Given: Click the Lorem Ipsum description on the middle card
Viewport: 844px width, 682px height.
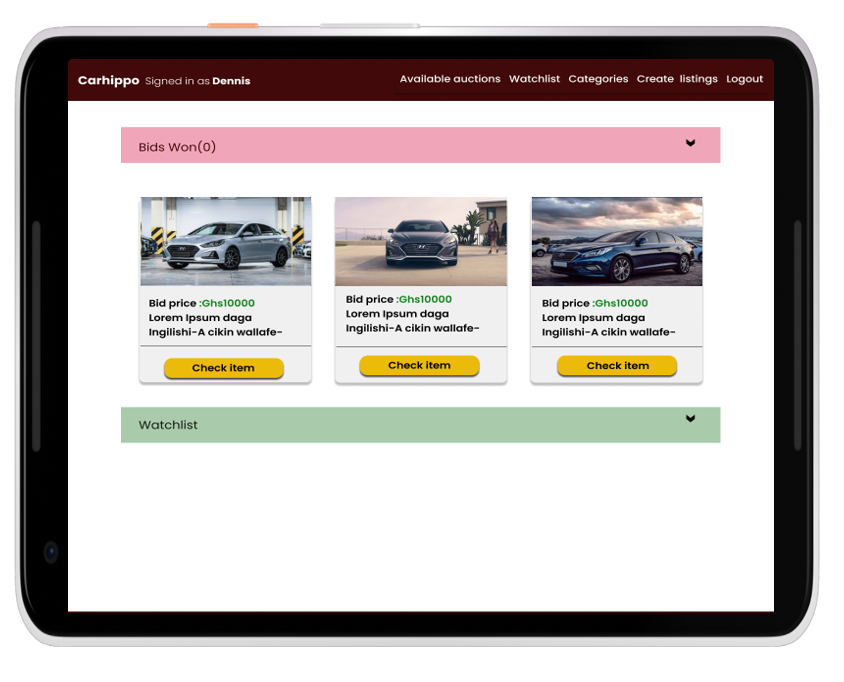Looking at the screenshot, I should point(412,321).
